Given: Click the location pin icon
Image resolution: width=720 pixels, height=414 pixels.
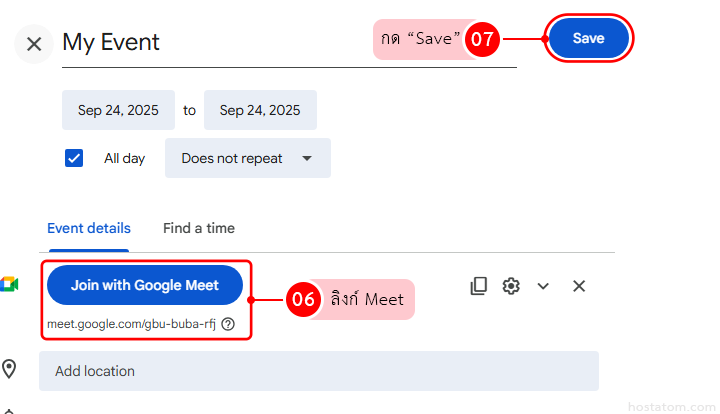Looking at the screenshot, I should coord(10,370).
